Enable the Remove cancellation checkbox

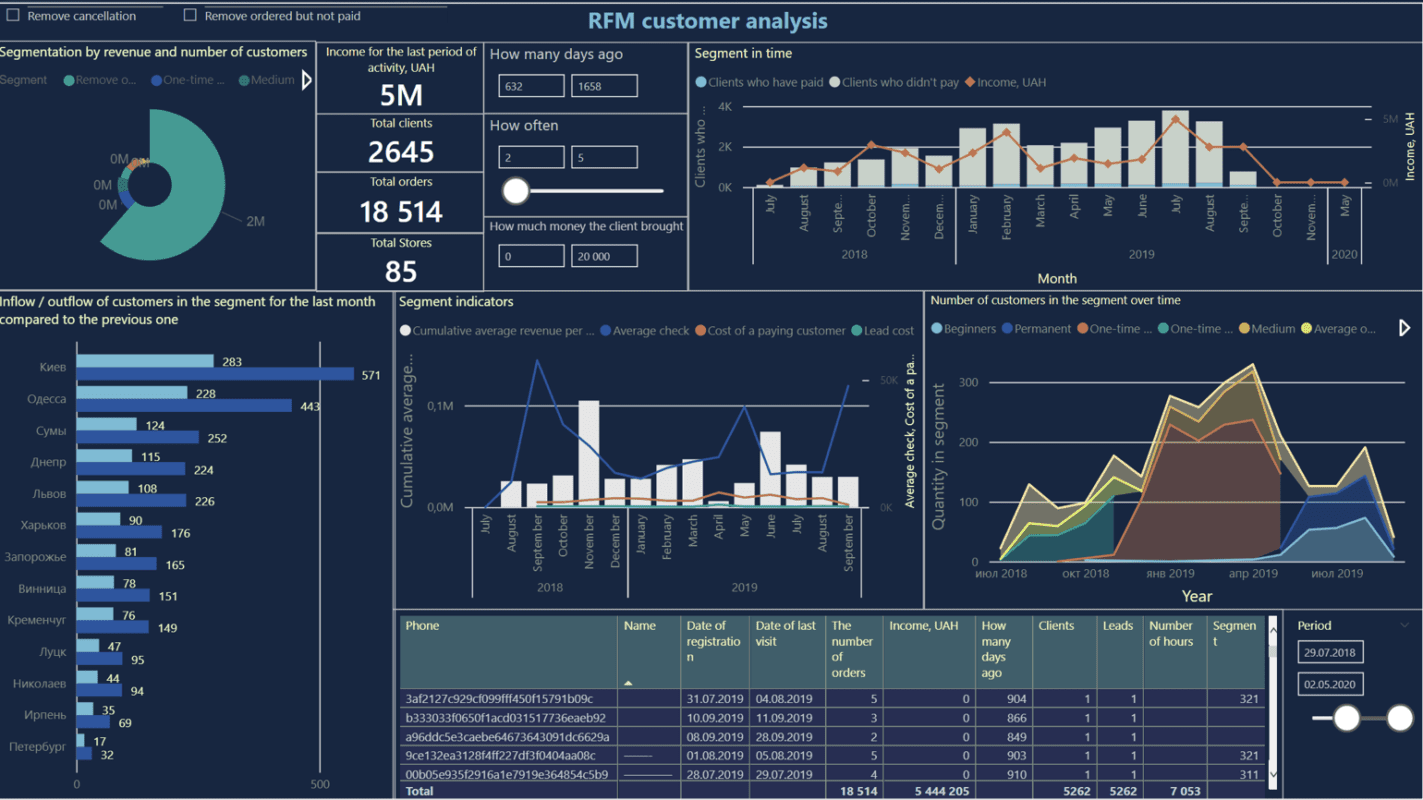pyautogui.click(x=13, y=16)
